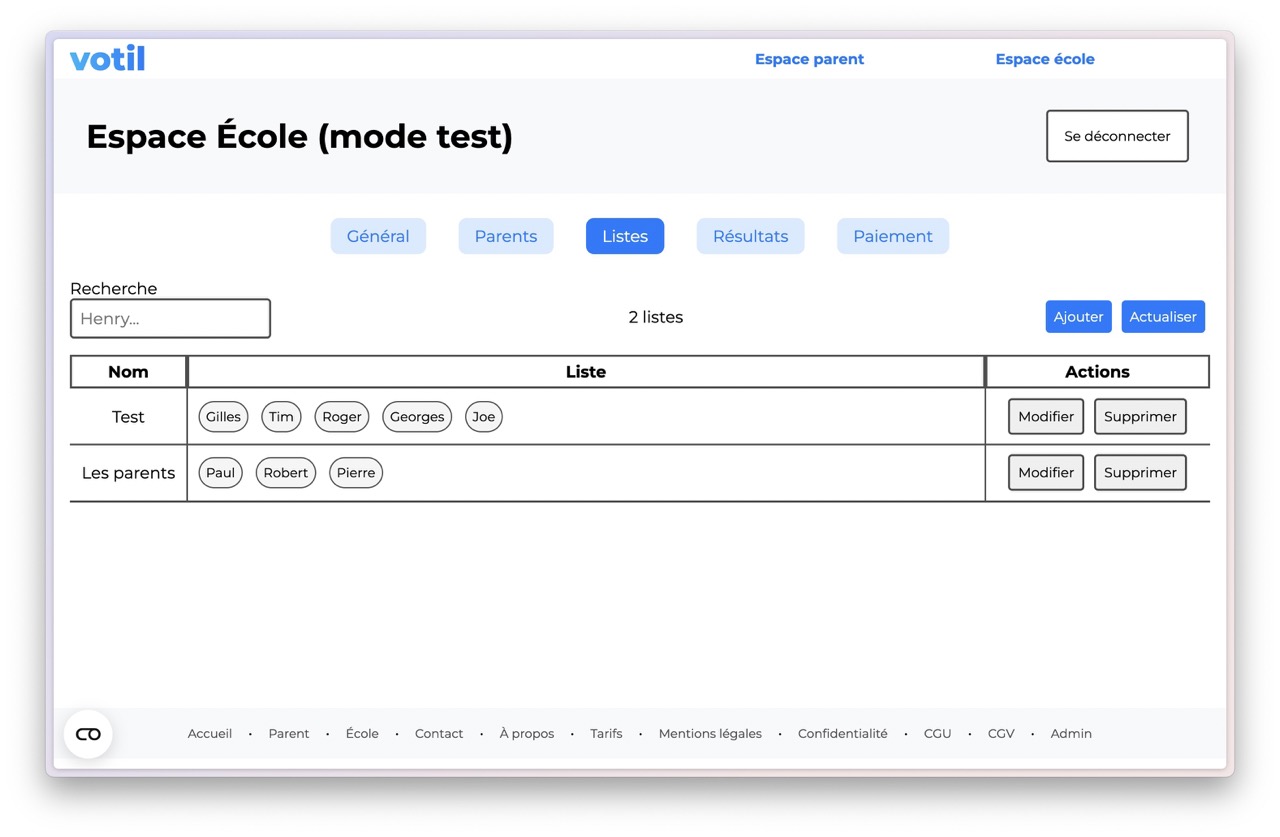Click the Actualiser button
Viewport: 1280px width, 837px height.
coord(1163,316)
